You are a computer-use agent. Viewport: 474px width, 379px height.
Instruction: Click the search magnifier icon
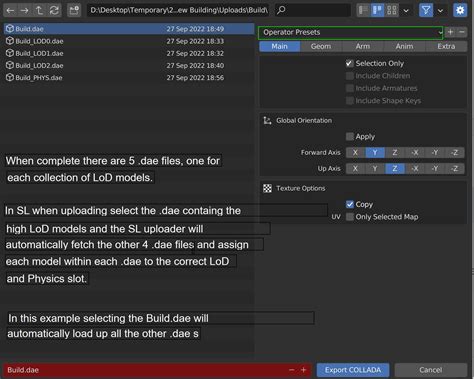click(281, 10)
